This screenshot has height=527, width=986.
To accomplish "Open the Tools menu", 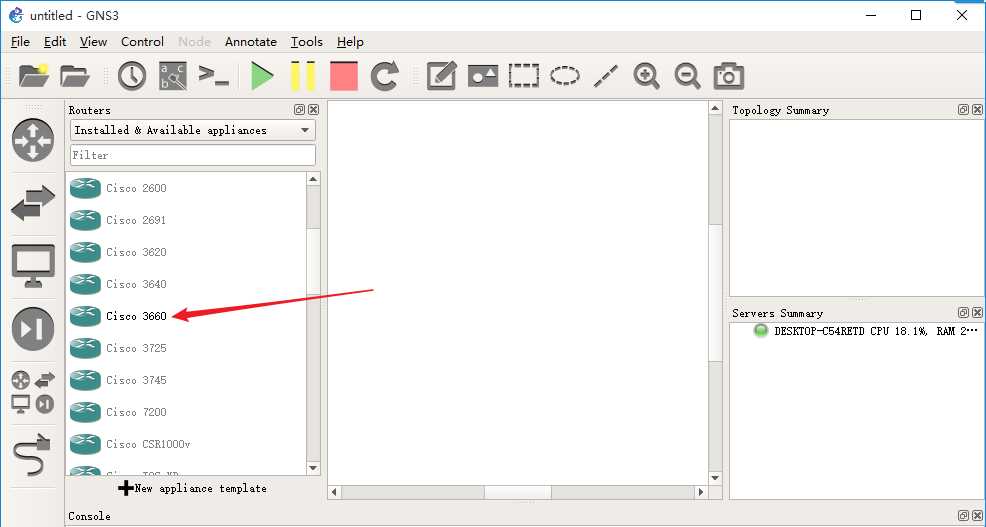I will tap(307, 42).
